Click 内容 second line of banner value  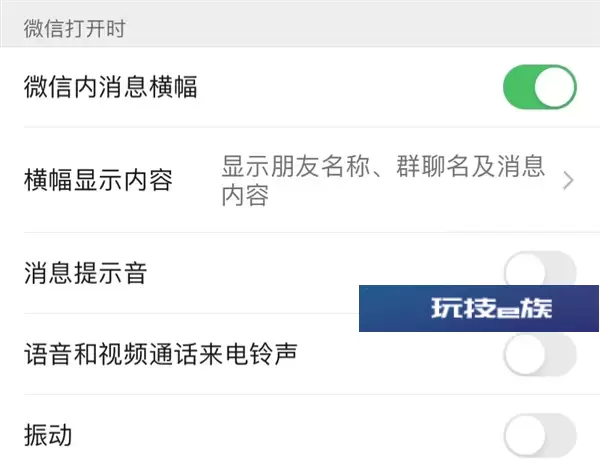[x=245, y=195]
